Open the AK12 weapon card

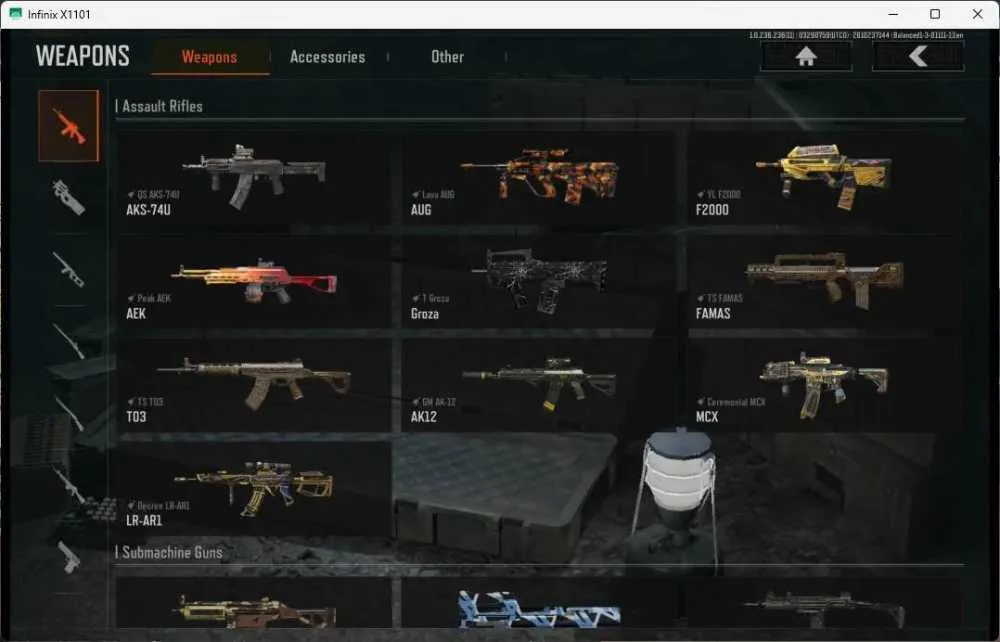(x=538, y=386)
